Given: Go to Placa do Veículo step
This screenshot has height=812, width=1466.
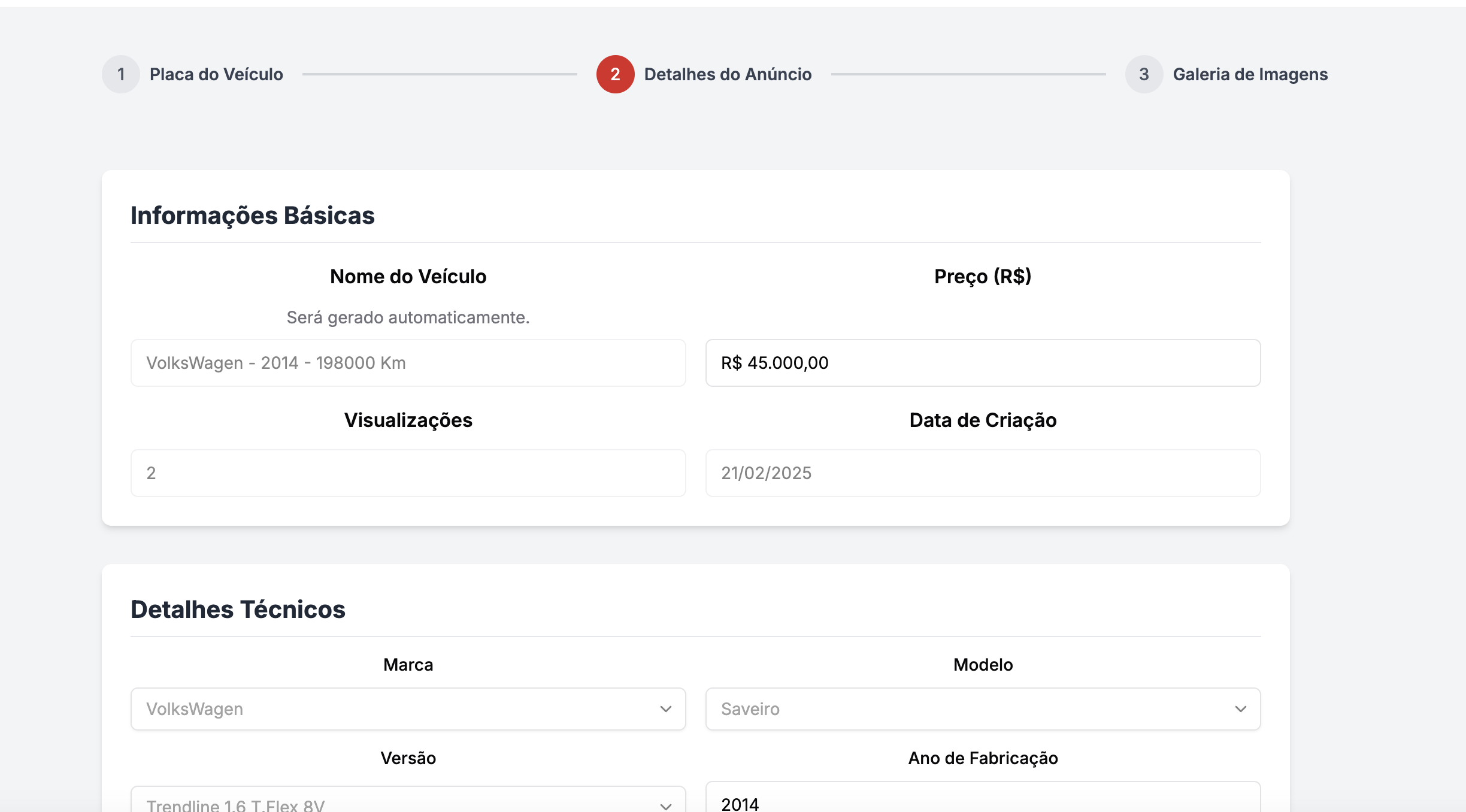Looking at the screenshot, I should (216, 74).
